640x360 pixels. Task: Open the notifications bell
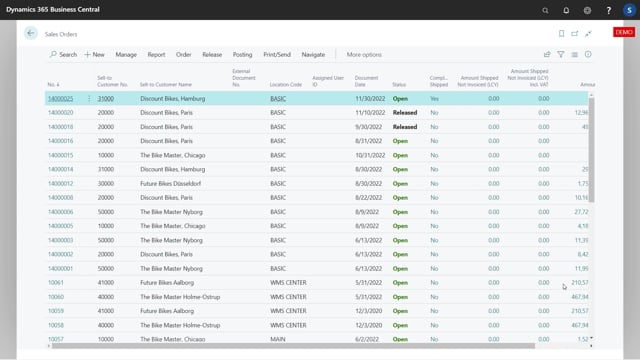coord(566,10)
